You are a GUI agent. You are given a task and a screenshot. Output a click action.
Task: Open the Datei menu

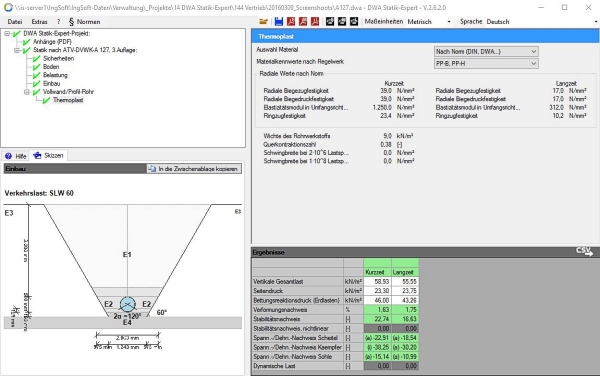(15, 22)
